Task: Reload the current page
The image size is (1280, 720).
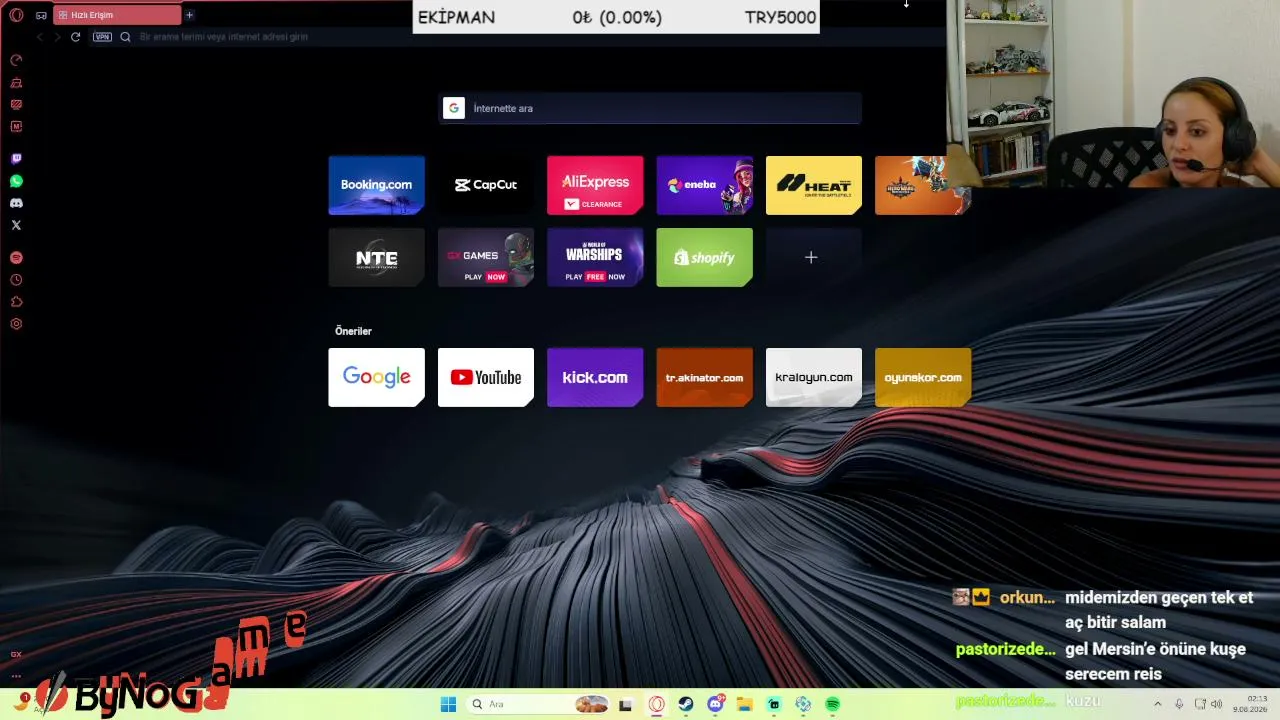Action: tap(75, 37)
